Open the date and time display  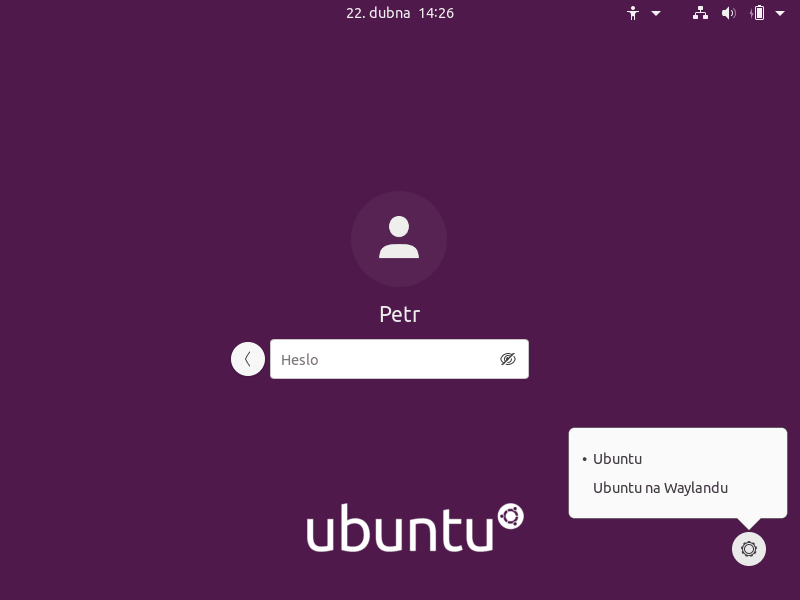click(x=400, y=13)
